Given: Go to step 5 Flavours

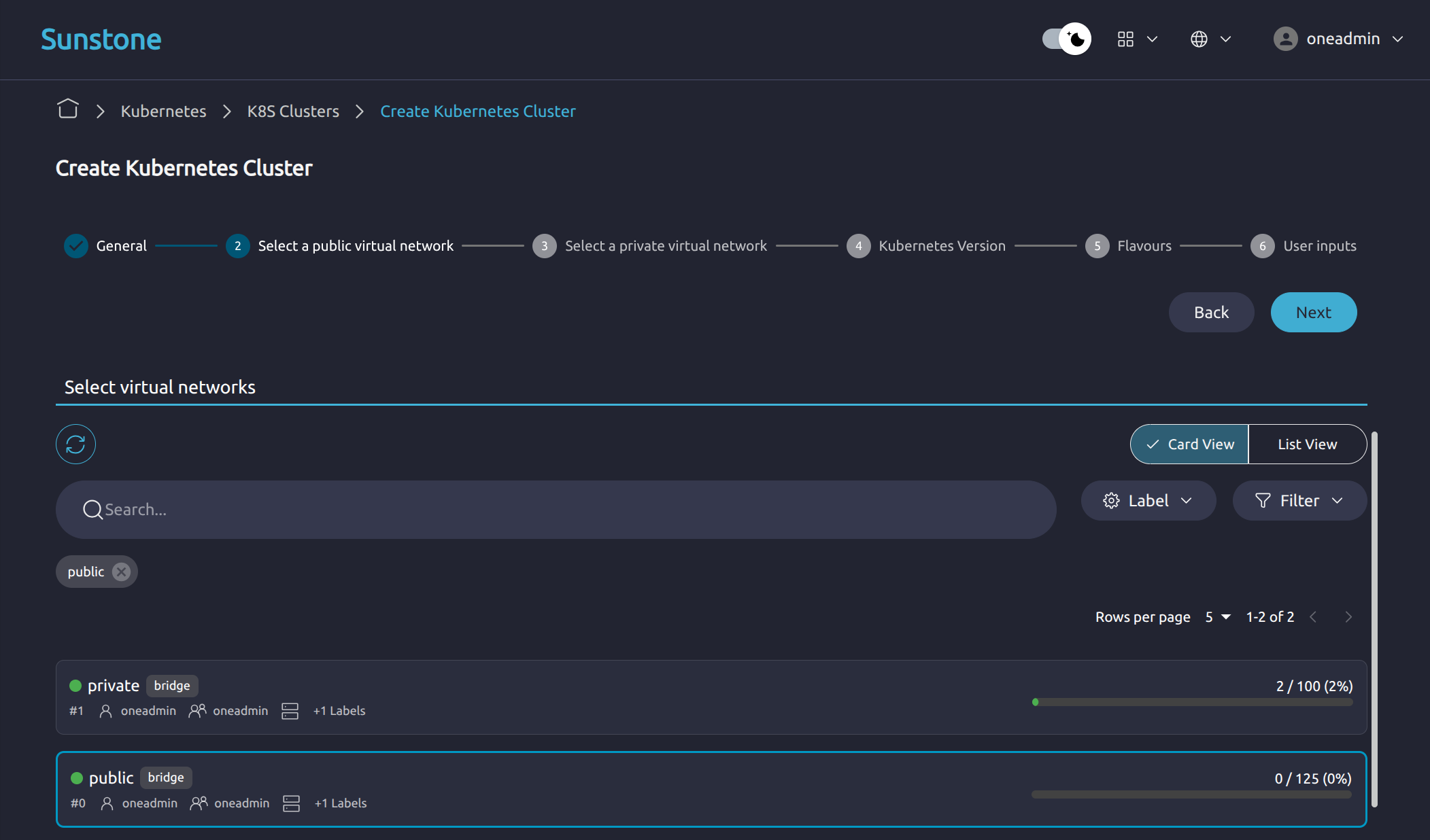Looking at the screenshot, I should coord(1129,246).
